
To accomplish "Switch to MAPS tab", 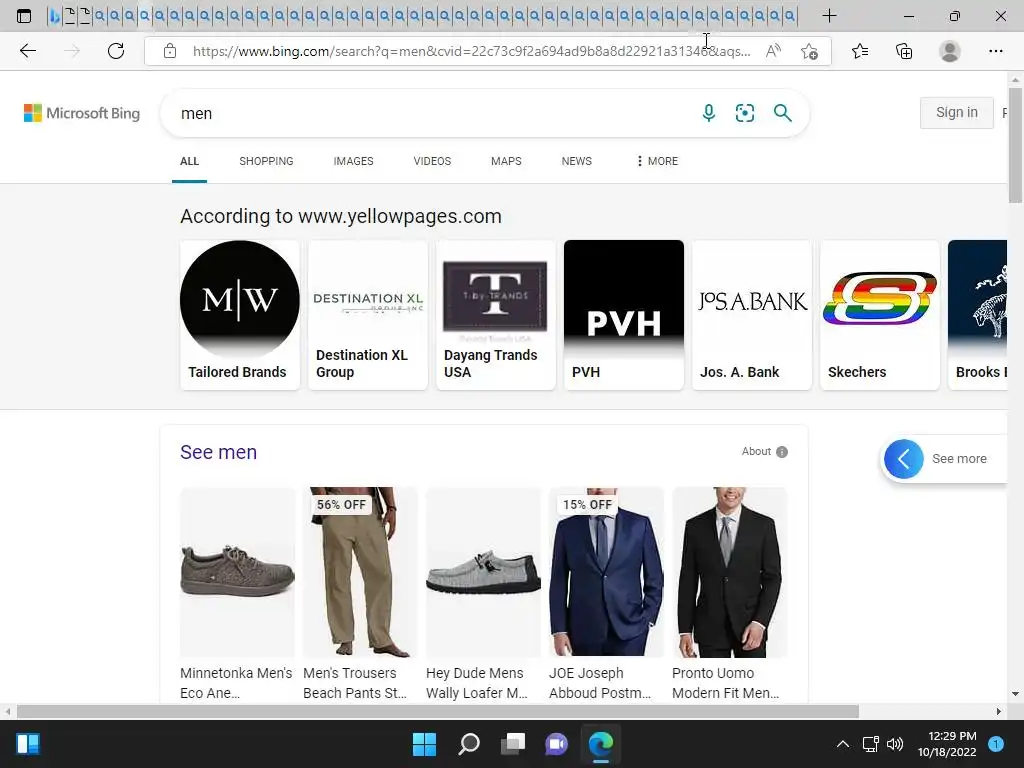I will 506,161.
